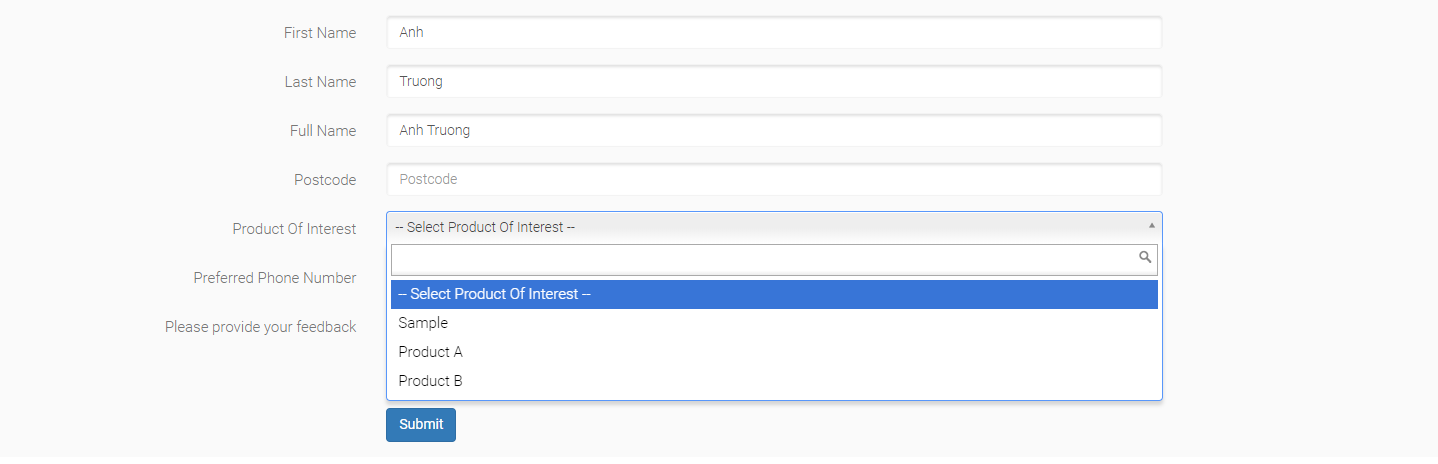Click the First Name field containing Anh

point(773,33)
